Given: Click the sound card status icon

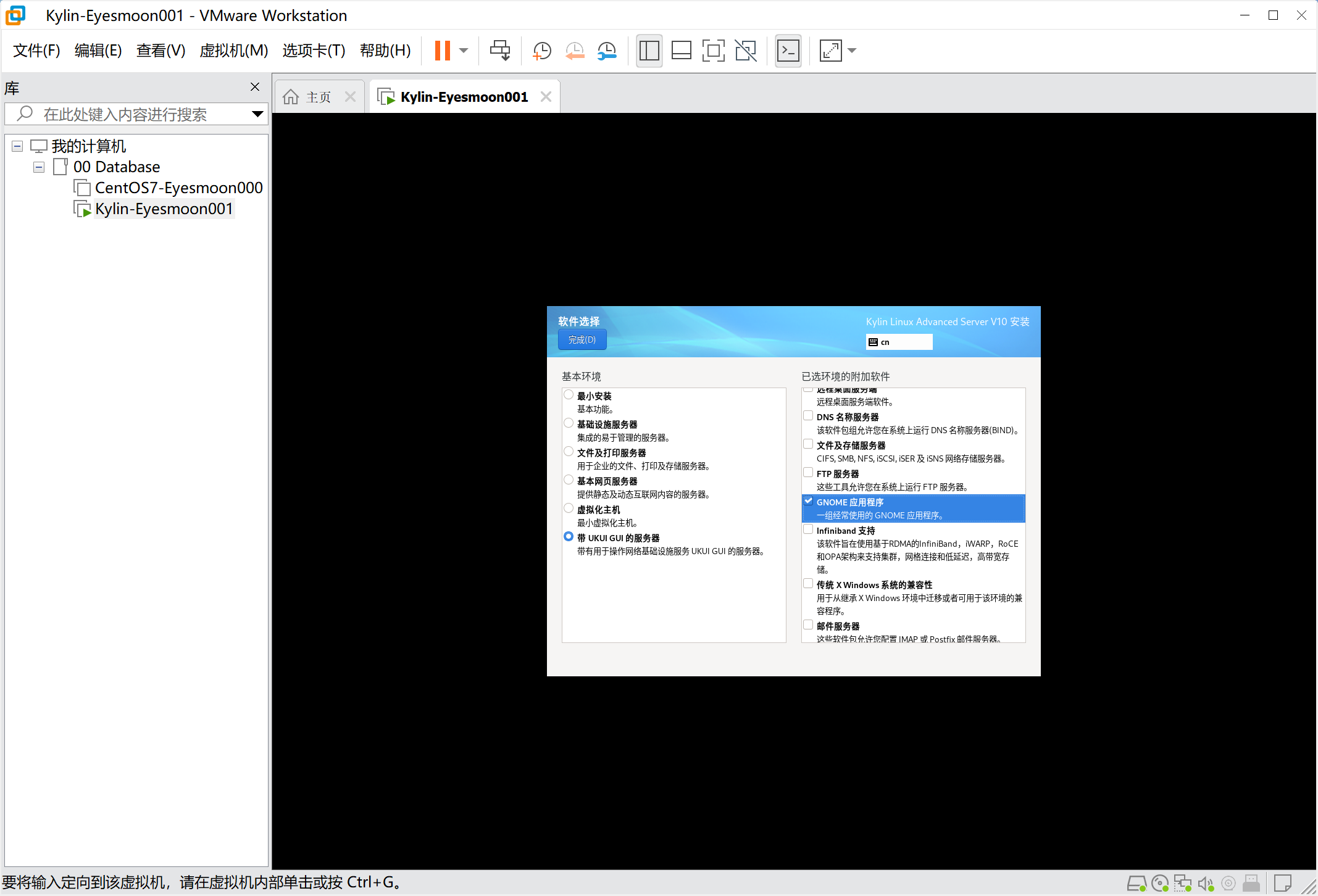Looking at the screenshot, I should click(x=1206, y=884).
